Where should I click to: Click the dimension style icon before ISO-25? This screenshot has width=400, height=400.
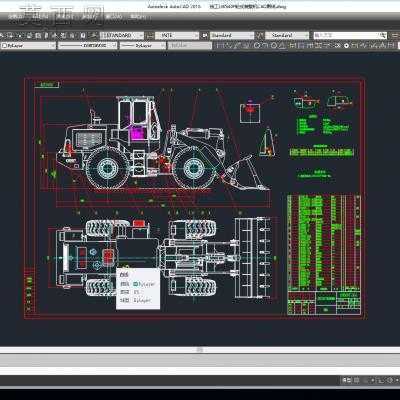(150, 35)
